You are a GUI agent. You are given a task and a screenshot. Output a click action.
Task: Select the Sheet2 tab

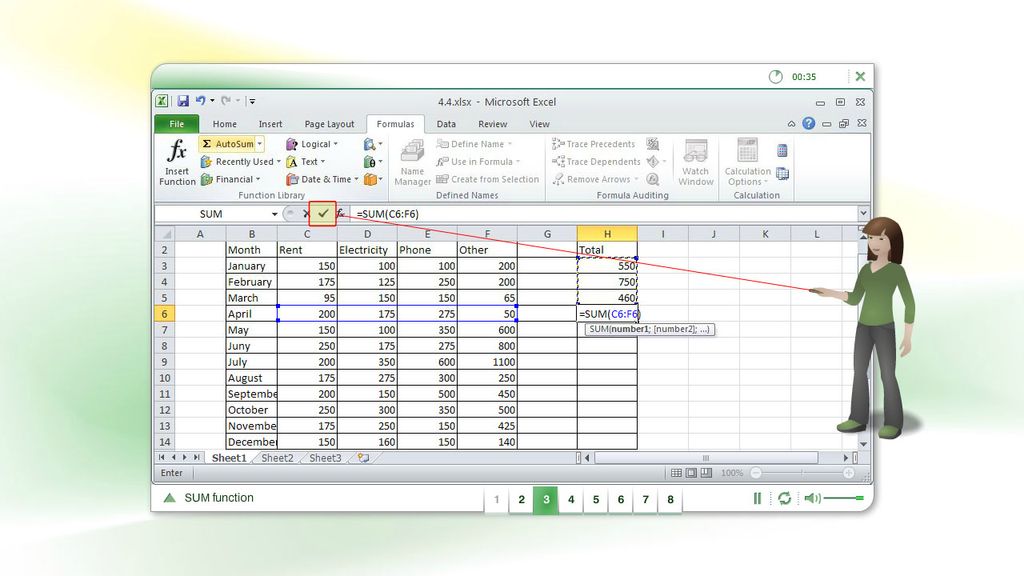pyautogui.click(x=277, y=458)
